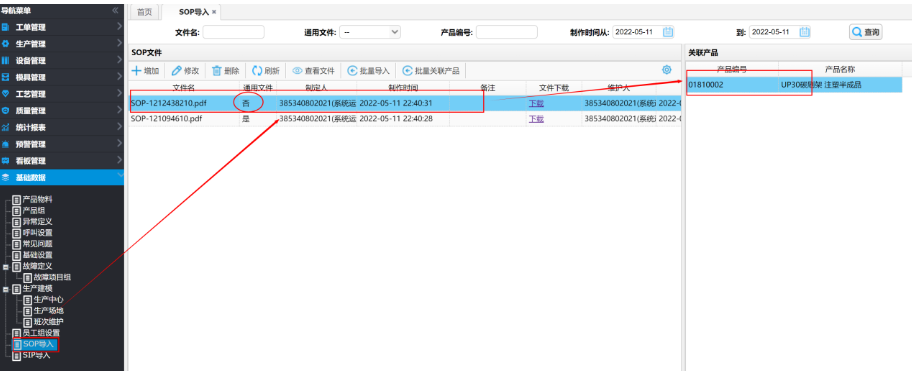
Task: Expand the 模具管理 section chevron
Action: [119, 76]
